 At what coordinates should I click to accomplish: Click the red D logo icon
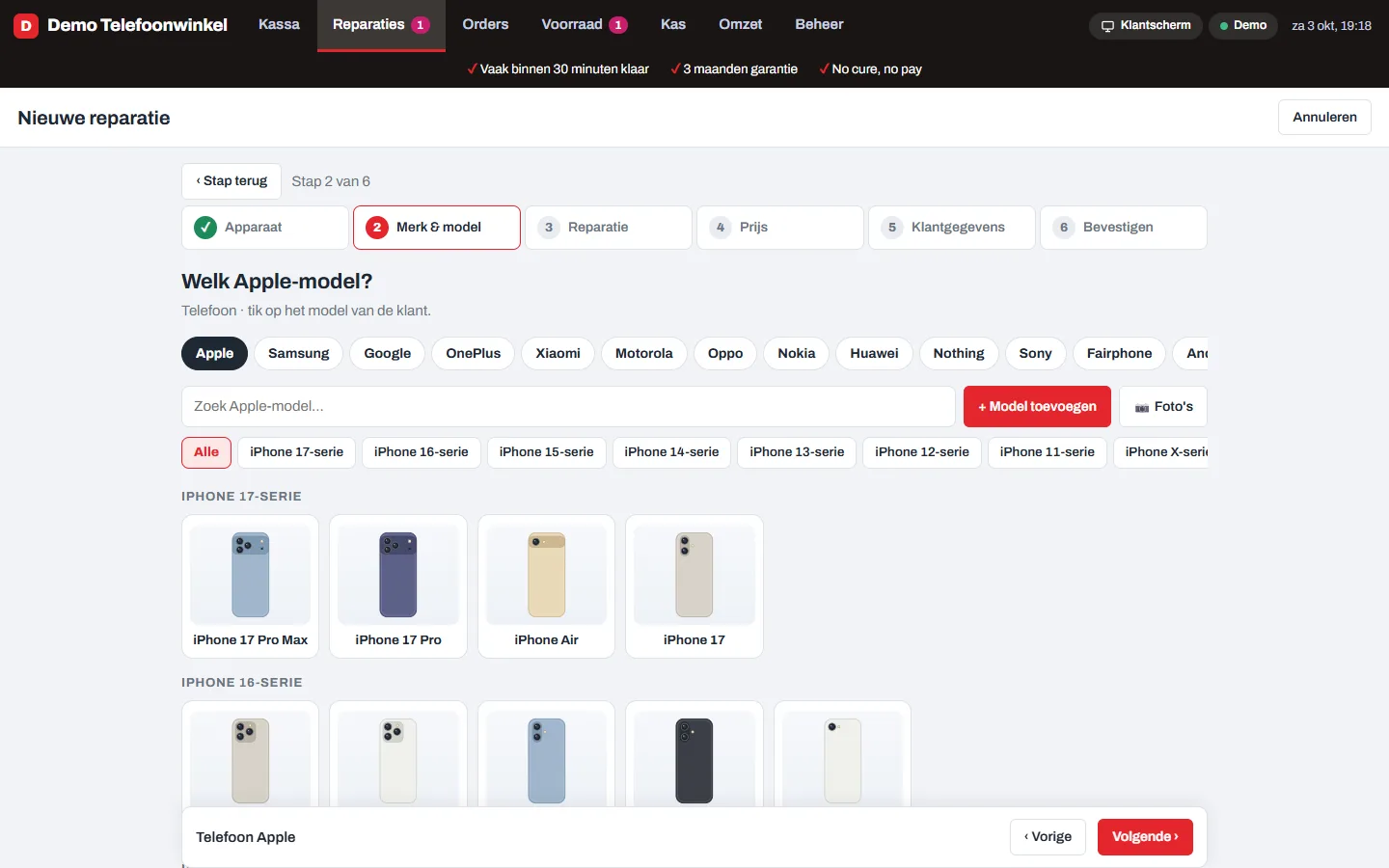26,26
